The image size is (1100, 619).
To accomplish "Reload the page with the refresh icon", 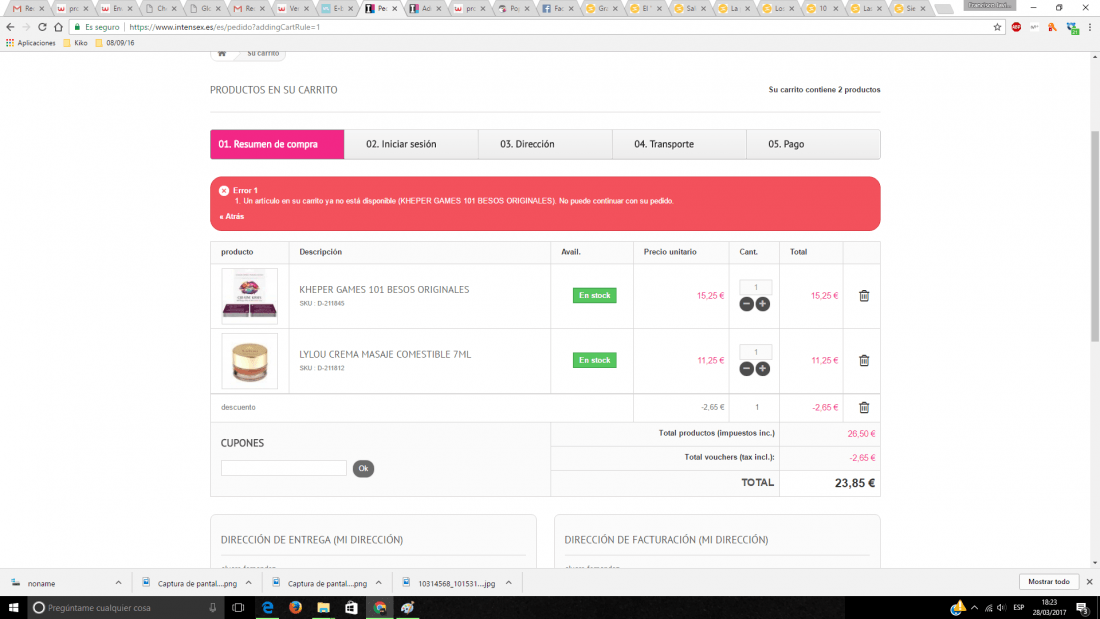I will pyautogui.click(x=42, y=27).
